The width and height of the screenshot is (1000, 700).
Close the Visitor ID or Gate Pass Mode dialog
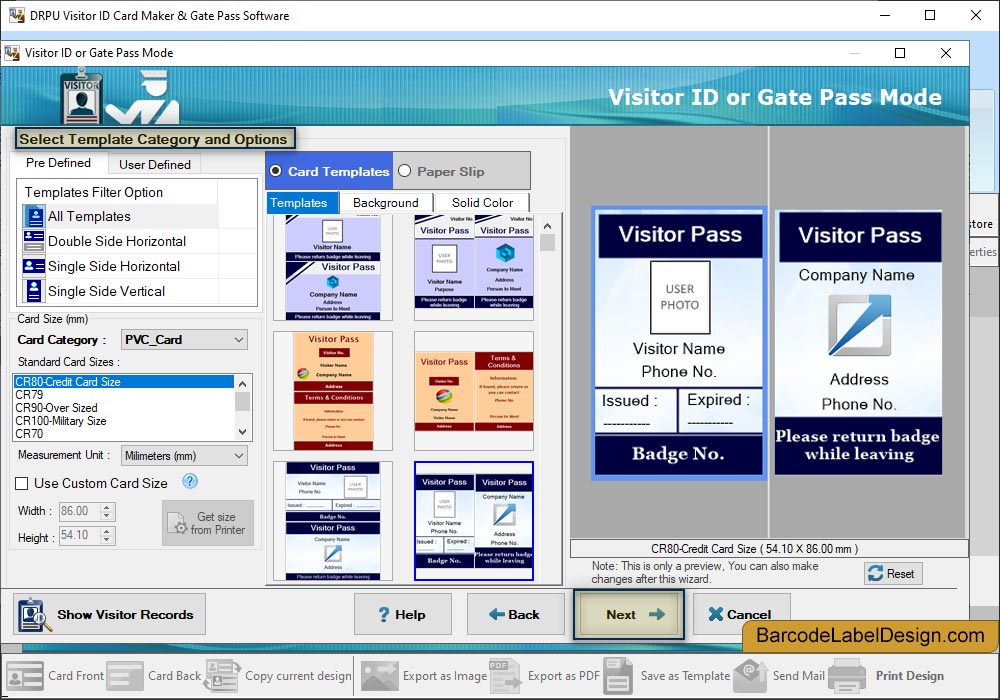946,53
